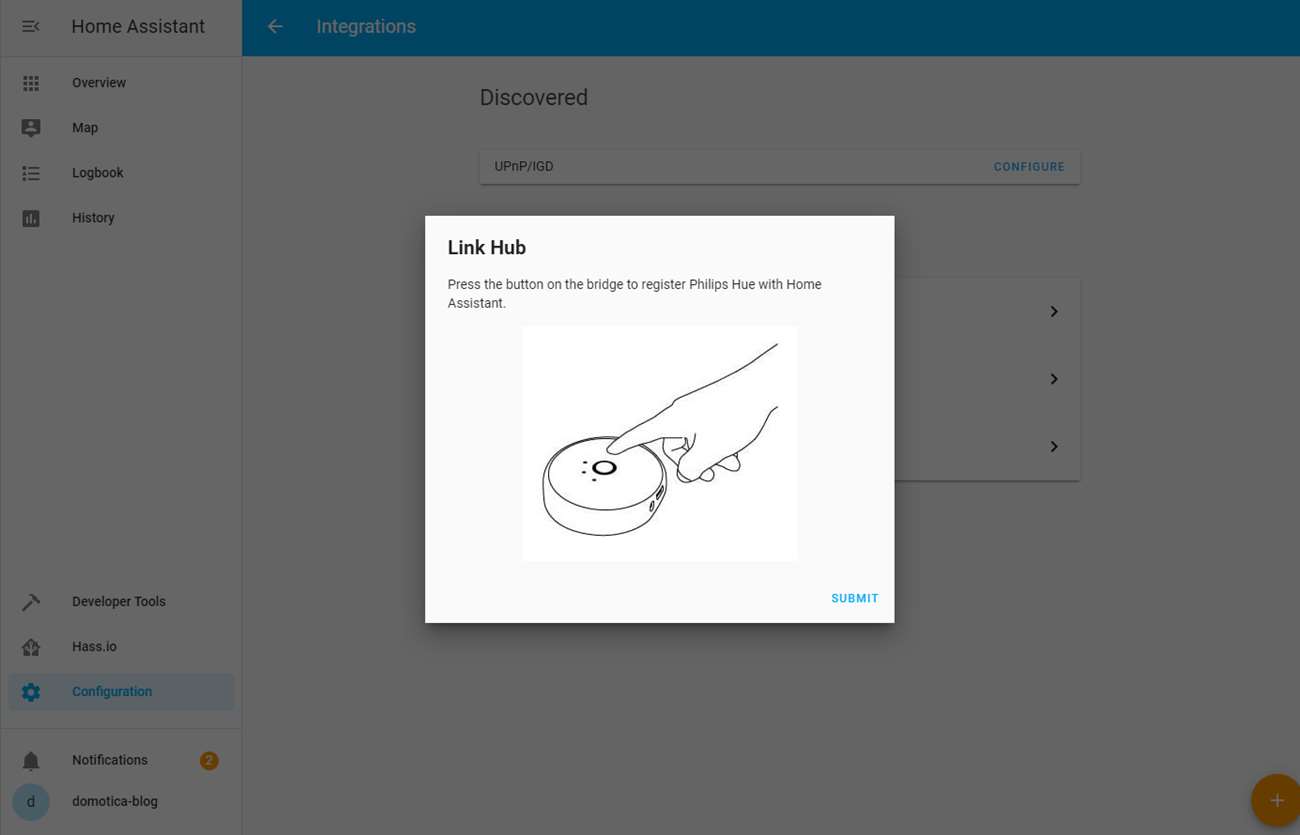Viewport: 1300px width, 835px height.
Task: Click the Configuration gear icon
Action: (x=31, y=692)
